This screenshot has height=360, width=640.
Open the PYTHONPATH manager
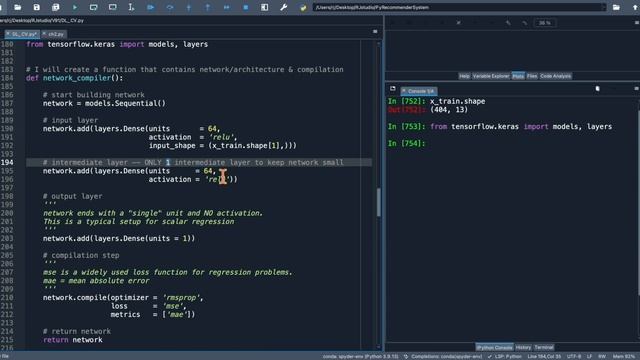[x=303, y=7]
